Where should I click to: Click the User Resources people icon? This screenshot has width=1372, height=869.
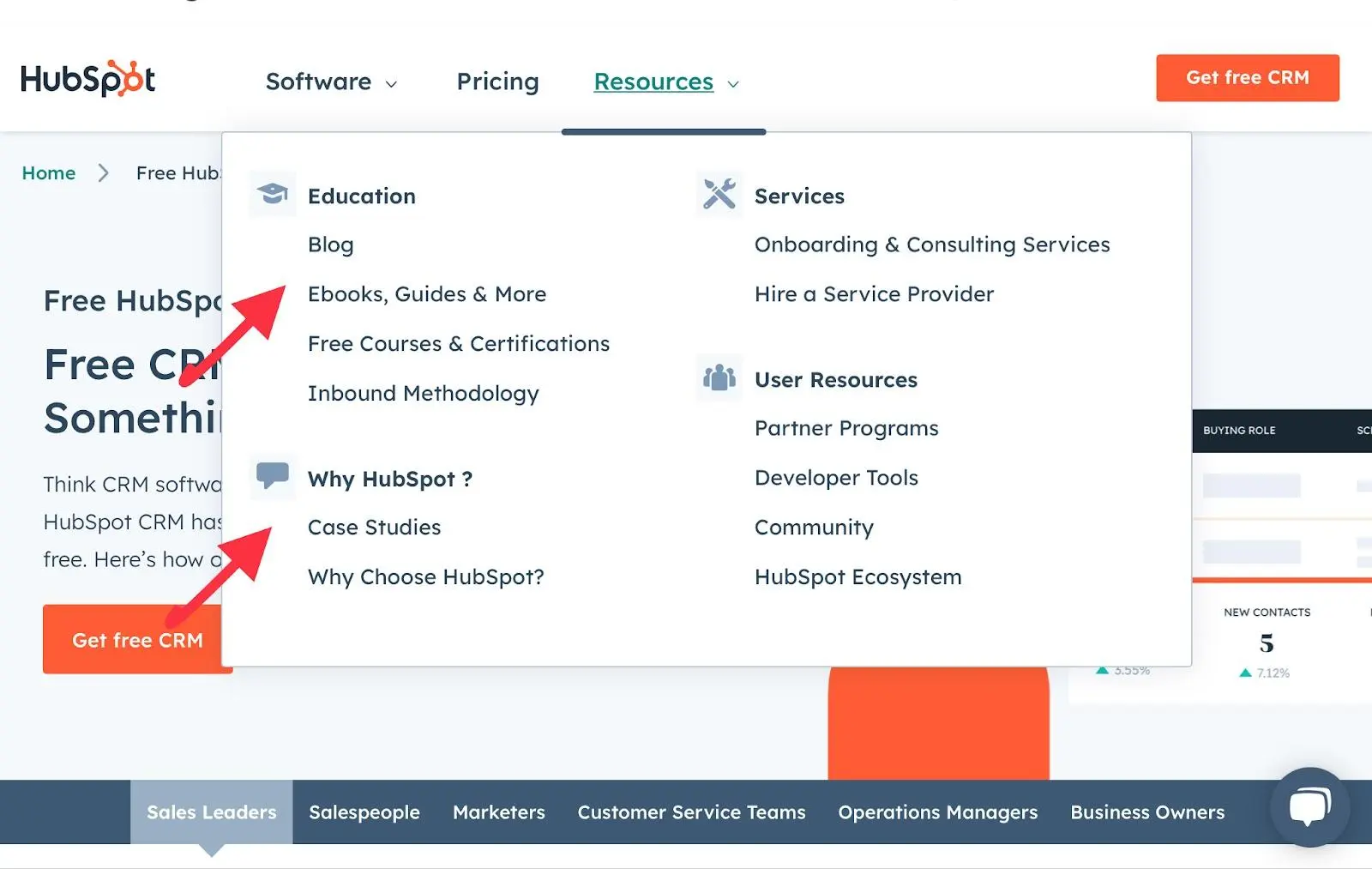[719, 377]
